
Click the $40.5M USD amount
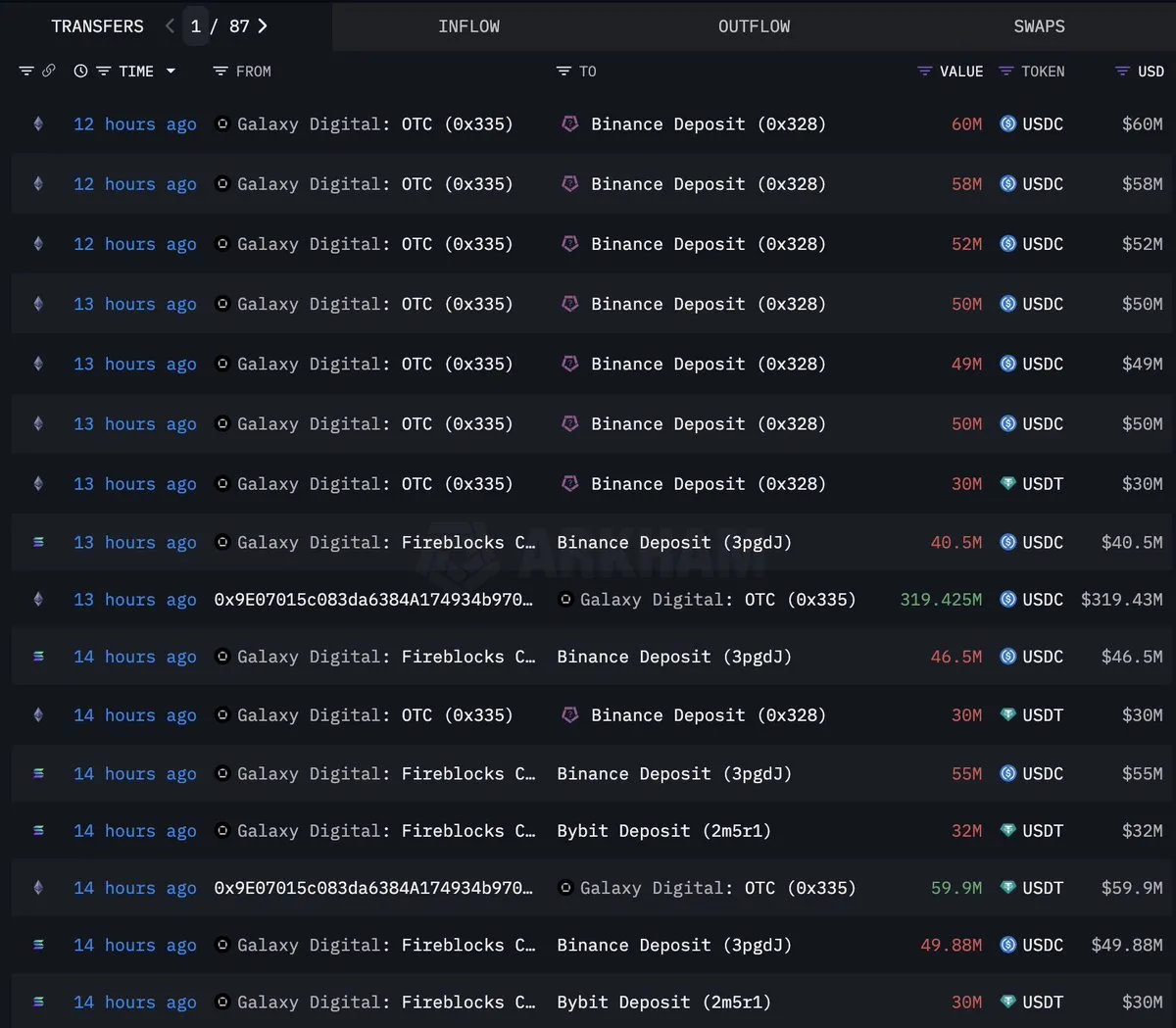pyautogui.click(x=1132, y=542)
